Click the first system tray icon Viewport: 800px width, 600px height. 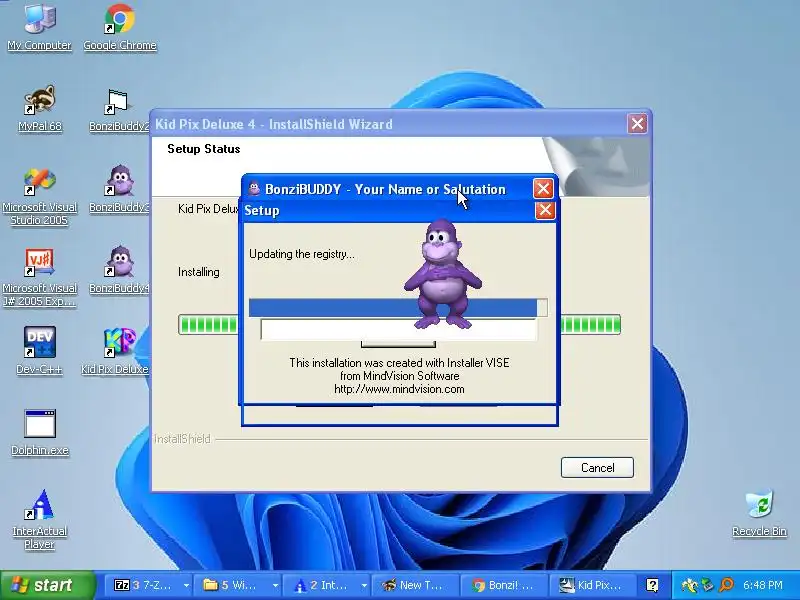(x=689, y=585)
